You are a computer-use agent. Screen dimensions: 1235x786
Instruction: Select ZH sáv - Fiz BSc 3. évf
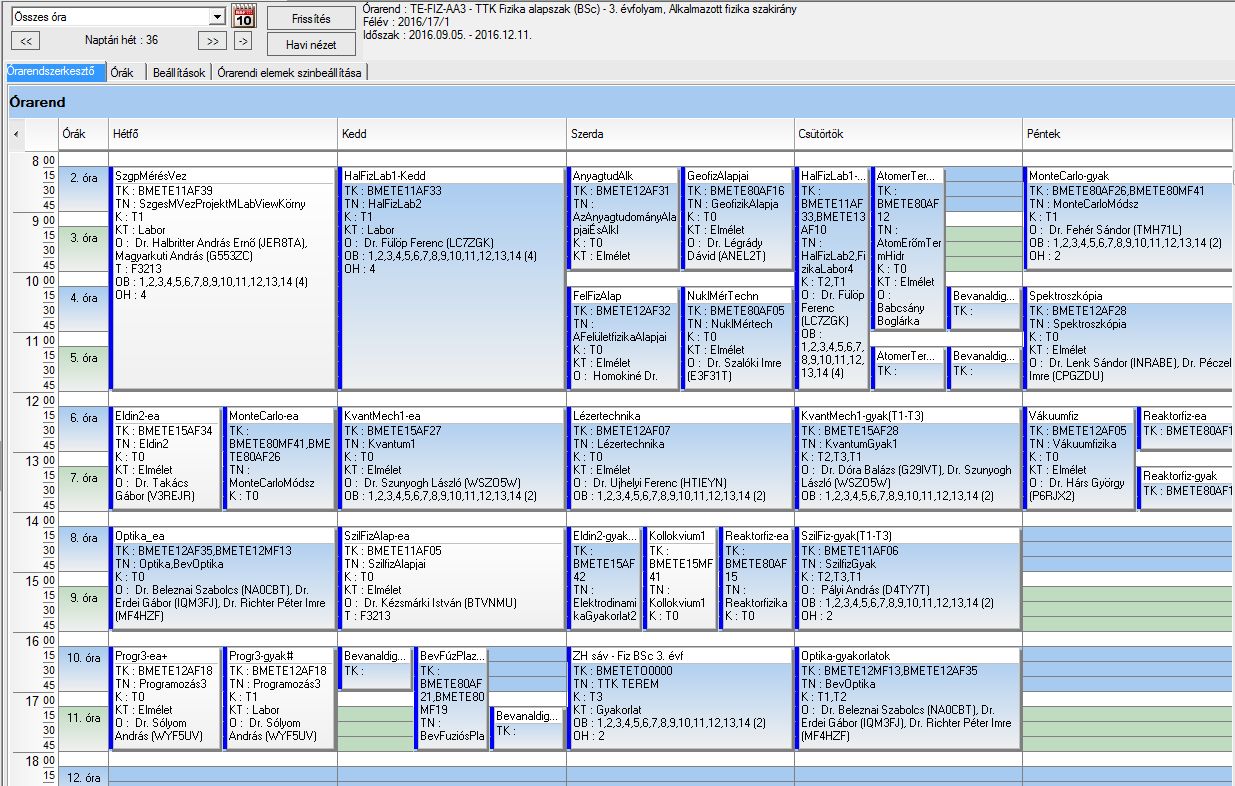pyautogui.click(x=680, y=699)
